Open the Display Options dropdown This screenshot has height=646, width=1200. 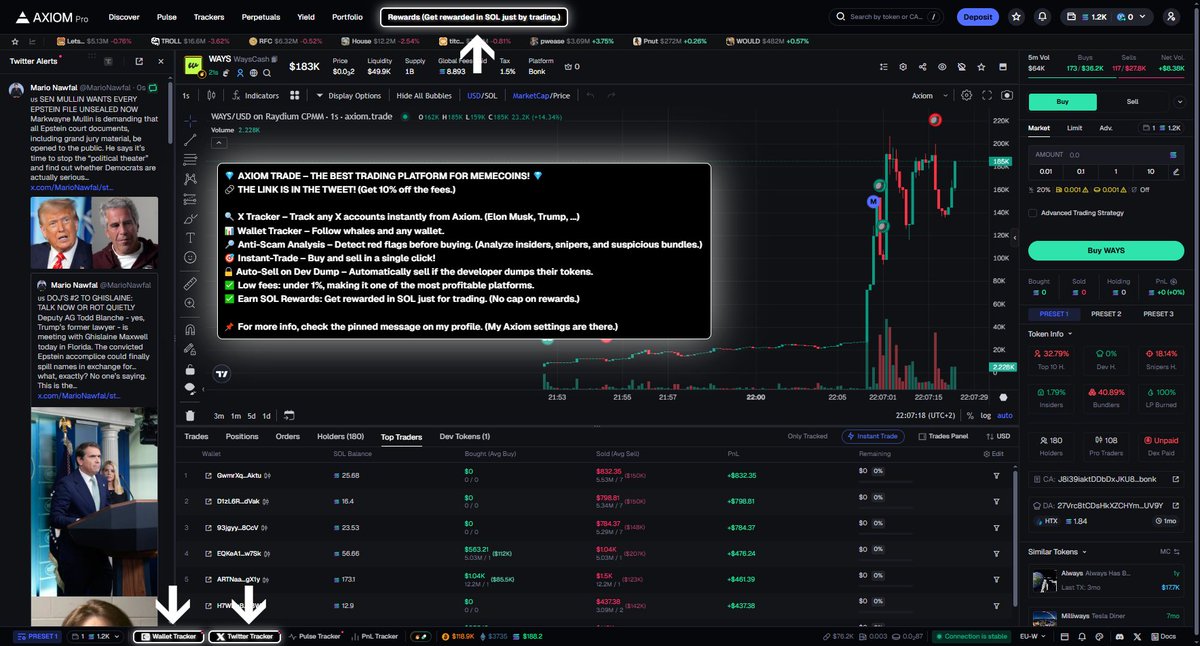pos(348,96)
